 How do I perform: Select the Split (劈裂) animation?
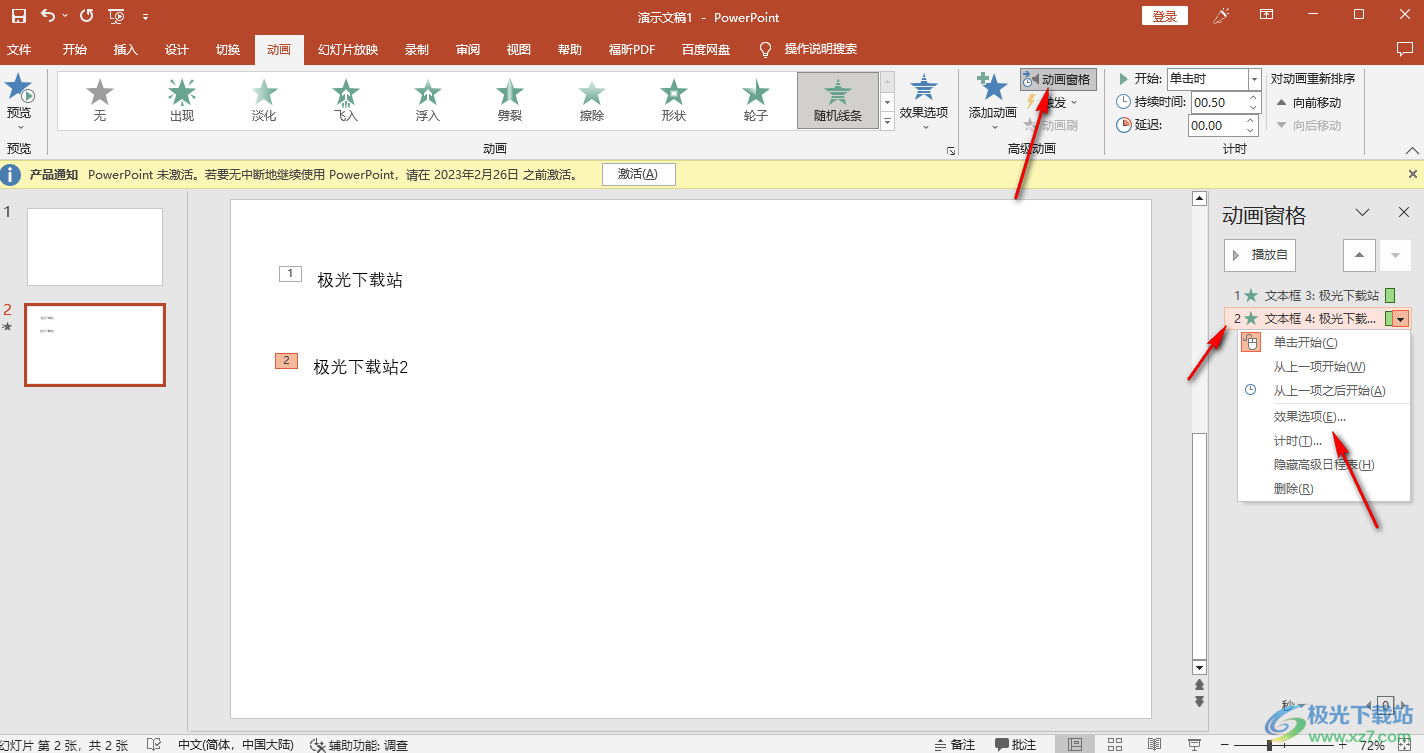coord(510,100)
